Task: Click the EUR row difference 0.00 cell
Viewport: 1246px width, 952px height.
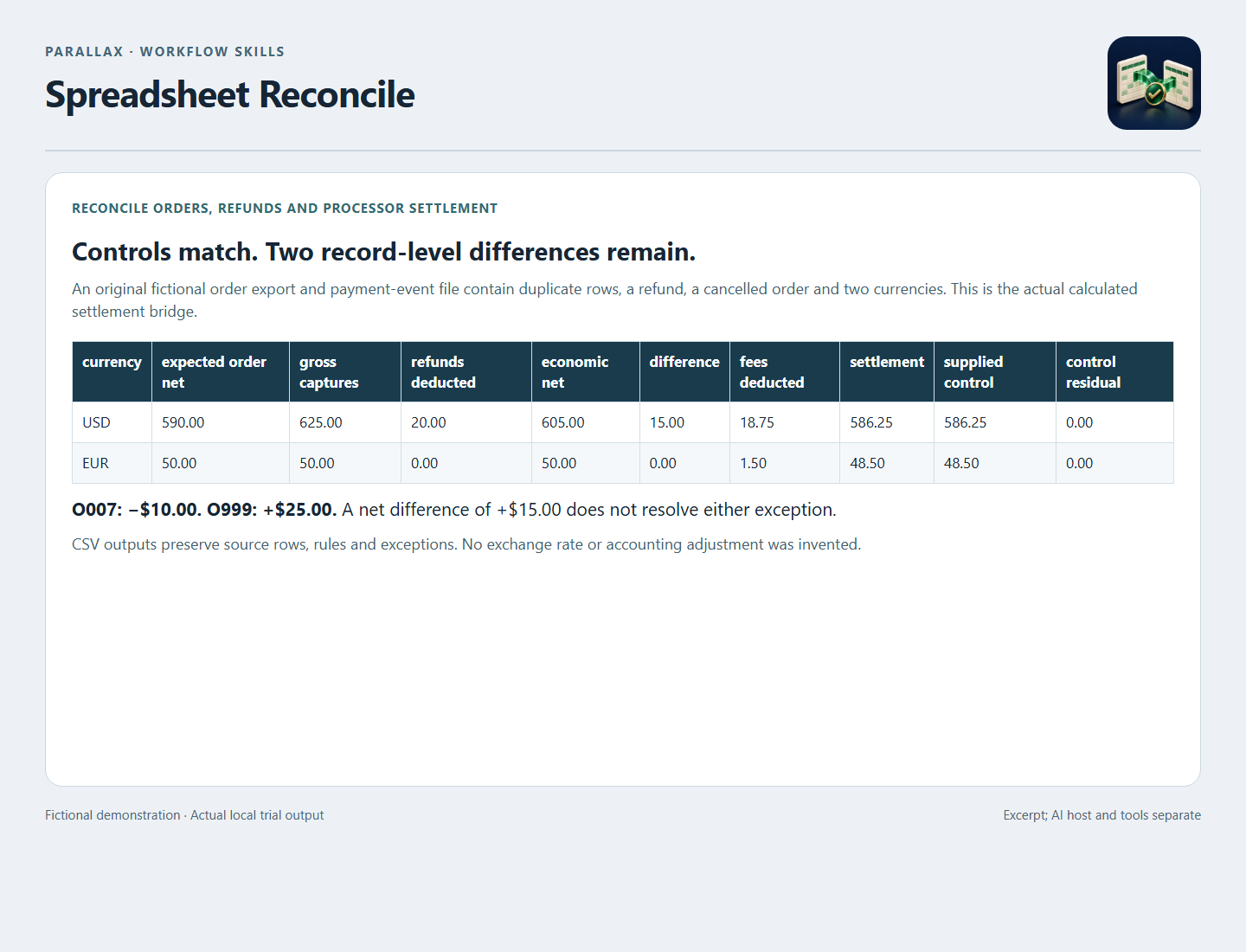Action: pyautogui.click(x=684, y=463)
